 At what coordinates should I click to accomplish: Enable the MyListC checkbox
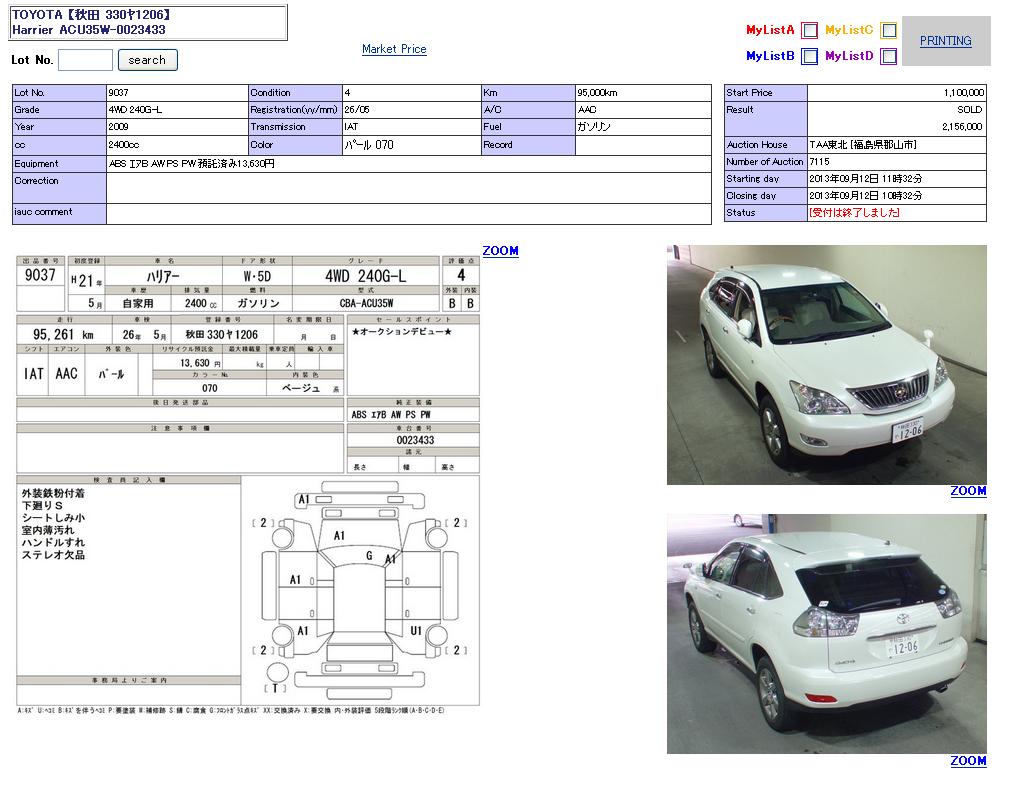(x=888, y=31)
